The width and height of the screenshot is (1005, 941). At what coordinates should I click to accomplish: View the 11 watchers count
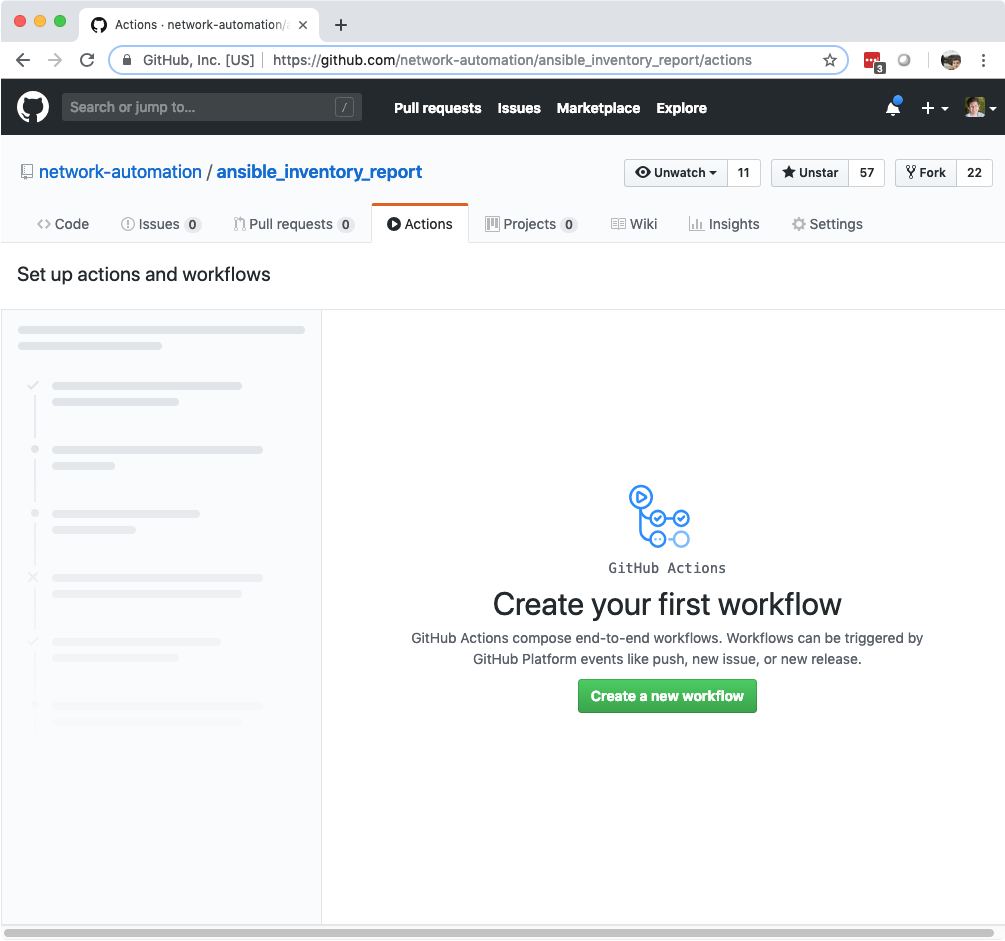(743, 172)
